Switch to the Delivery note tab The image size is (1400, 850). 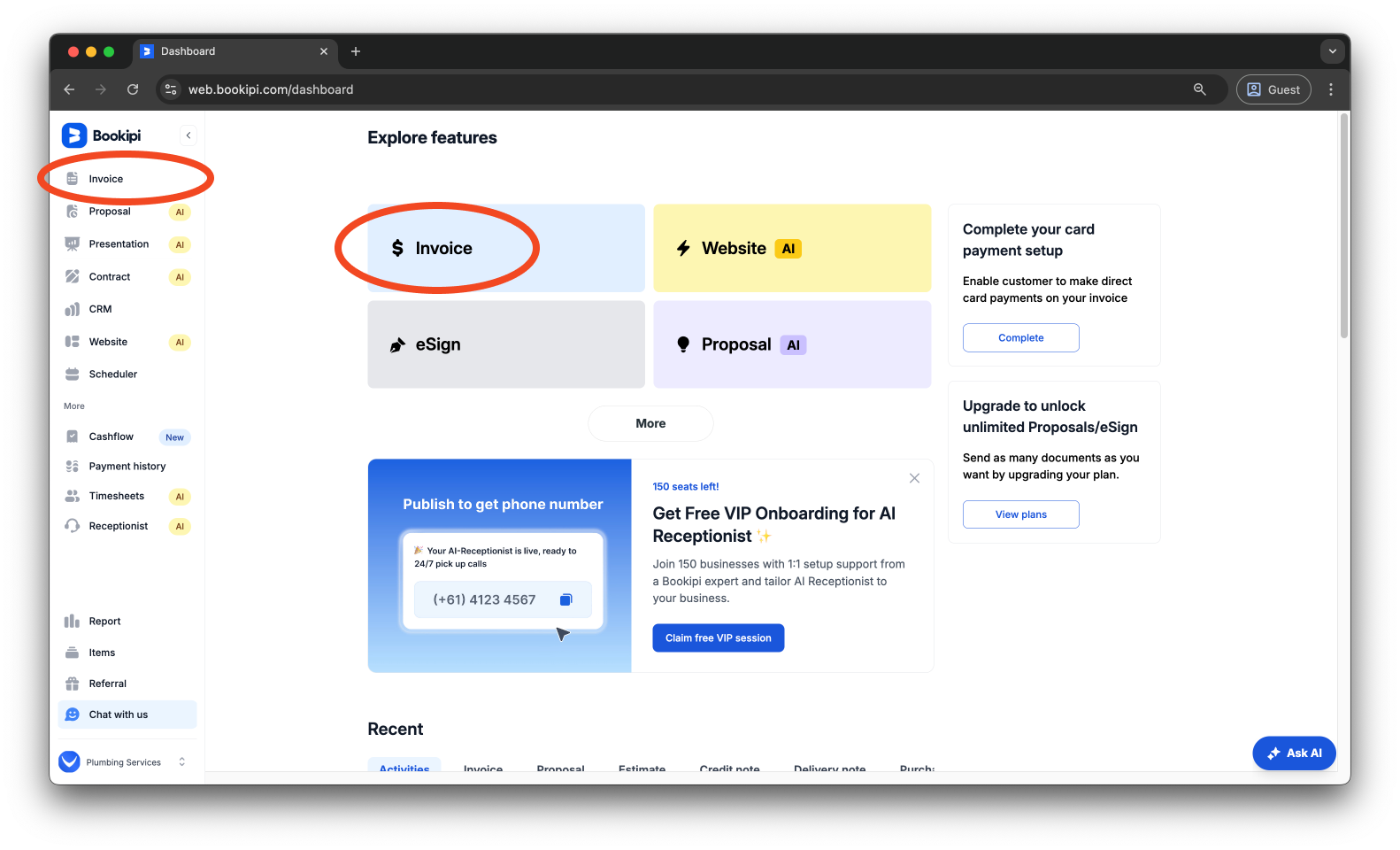point(830,769)
